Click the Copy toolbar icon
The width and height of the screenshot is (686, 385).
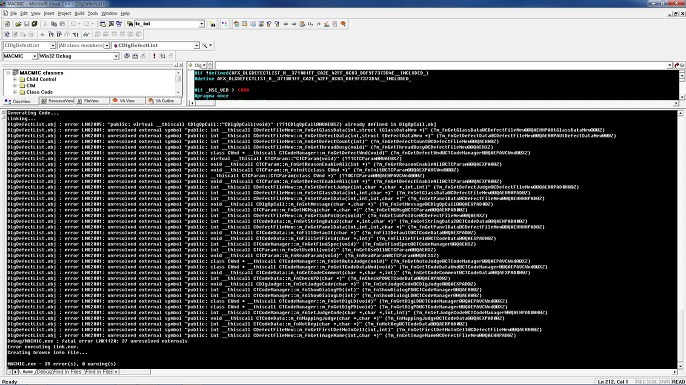point(54,24)
